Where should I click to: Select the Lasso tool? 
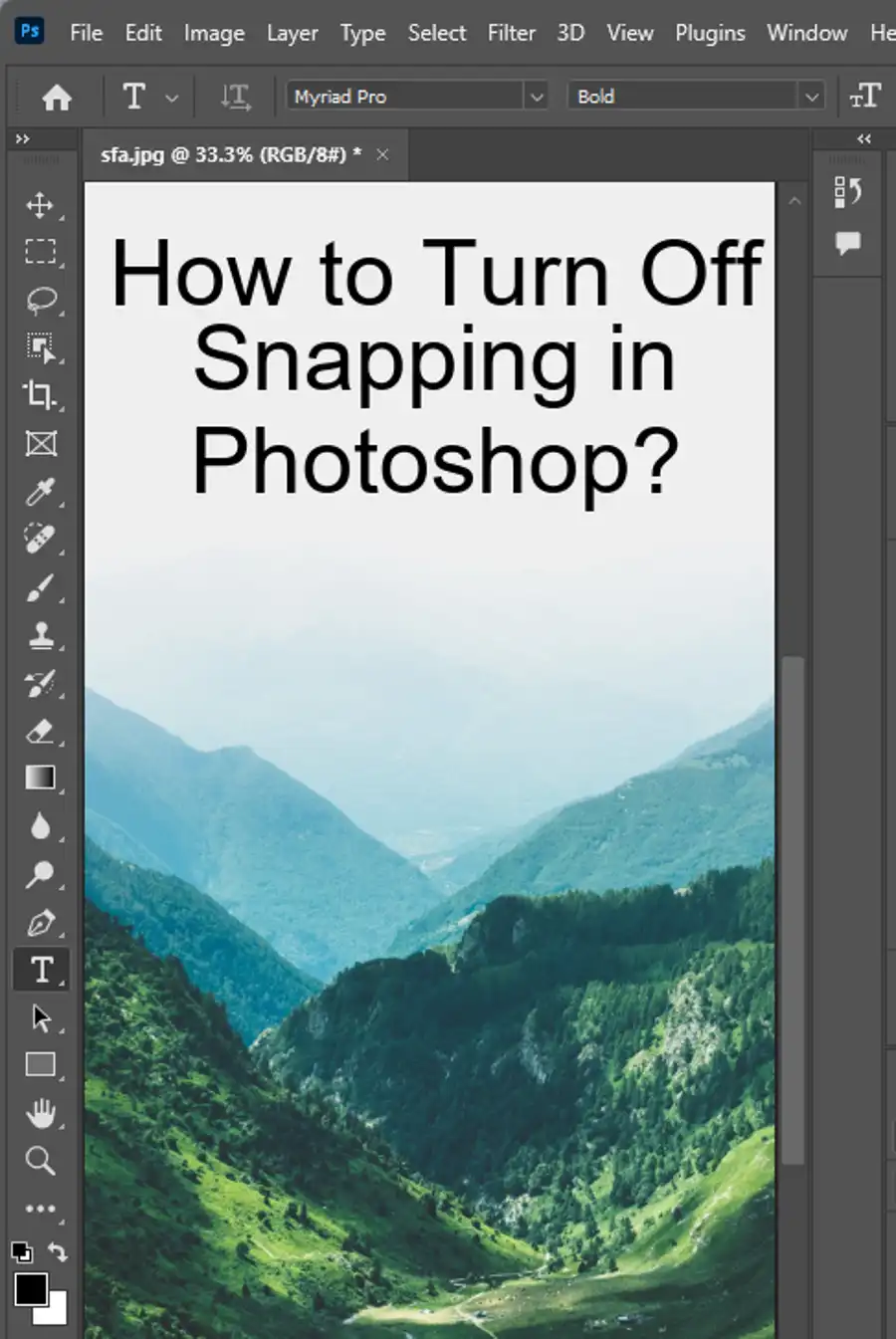coord(40,300)
